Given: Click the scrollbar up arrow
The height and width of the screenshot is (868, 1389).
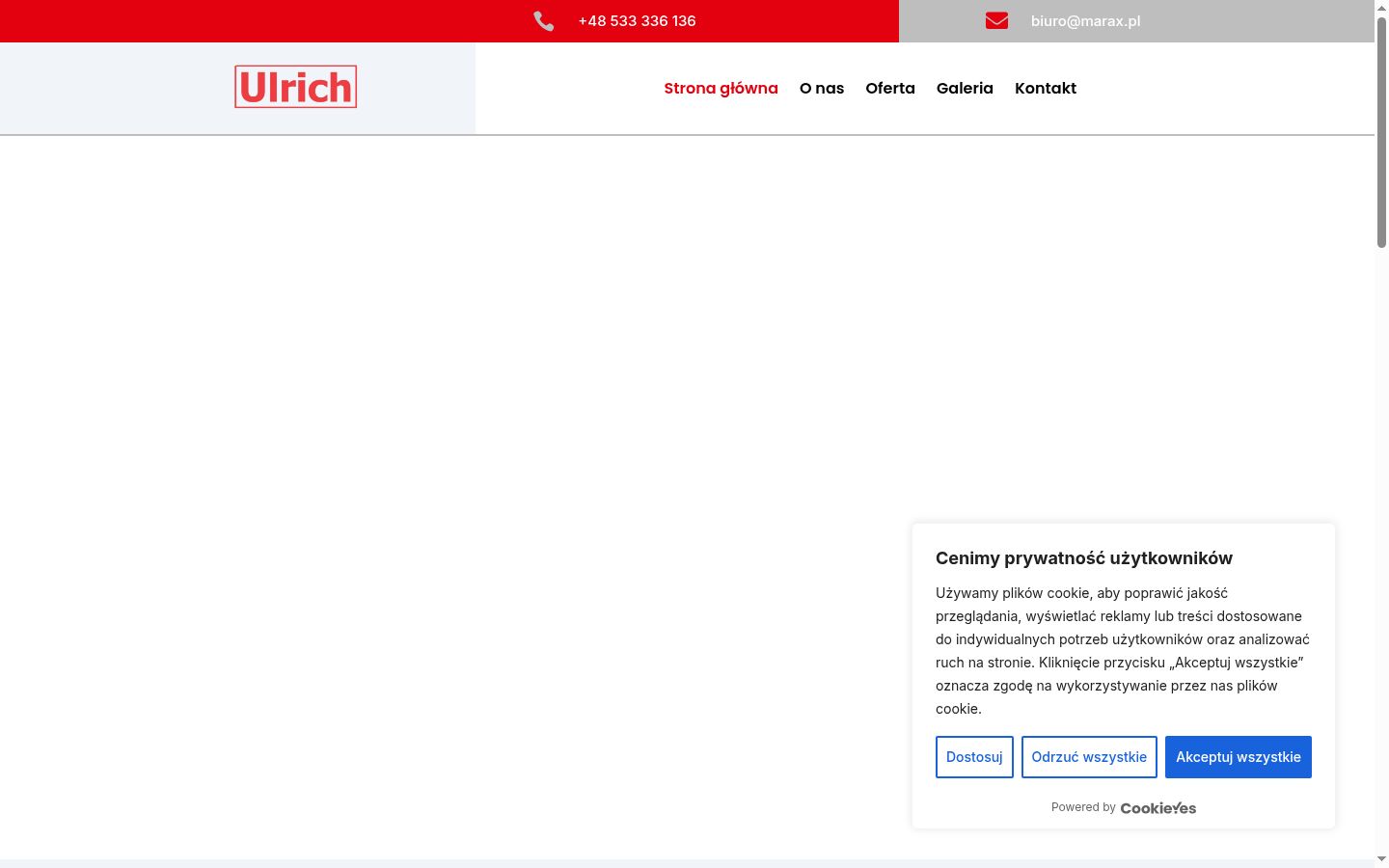Looking at the screenshot, I should [1381, 7].
